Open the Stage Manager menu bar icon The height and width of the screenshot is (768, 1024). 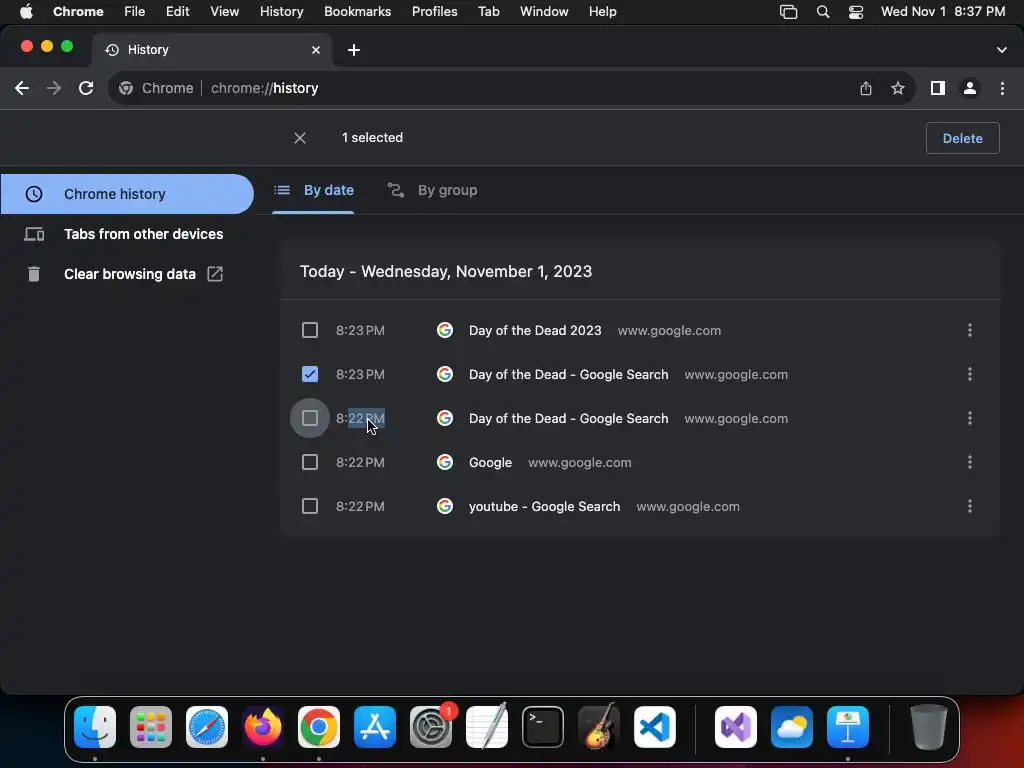[x=789, y=12]
